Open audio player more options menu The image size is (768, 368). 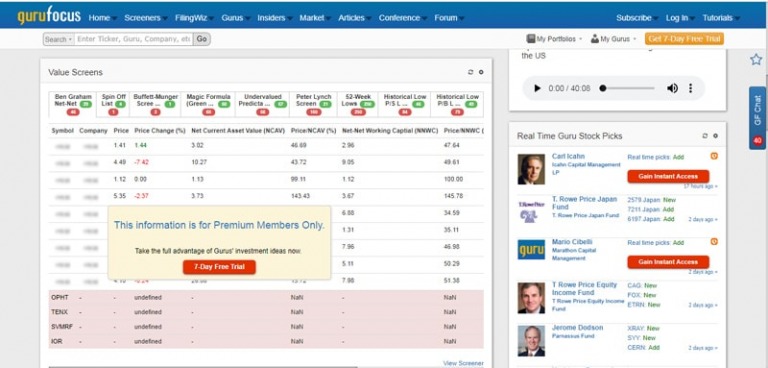click(691, 88)
